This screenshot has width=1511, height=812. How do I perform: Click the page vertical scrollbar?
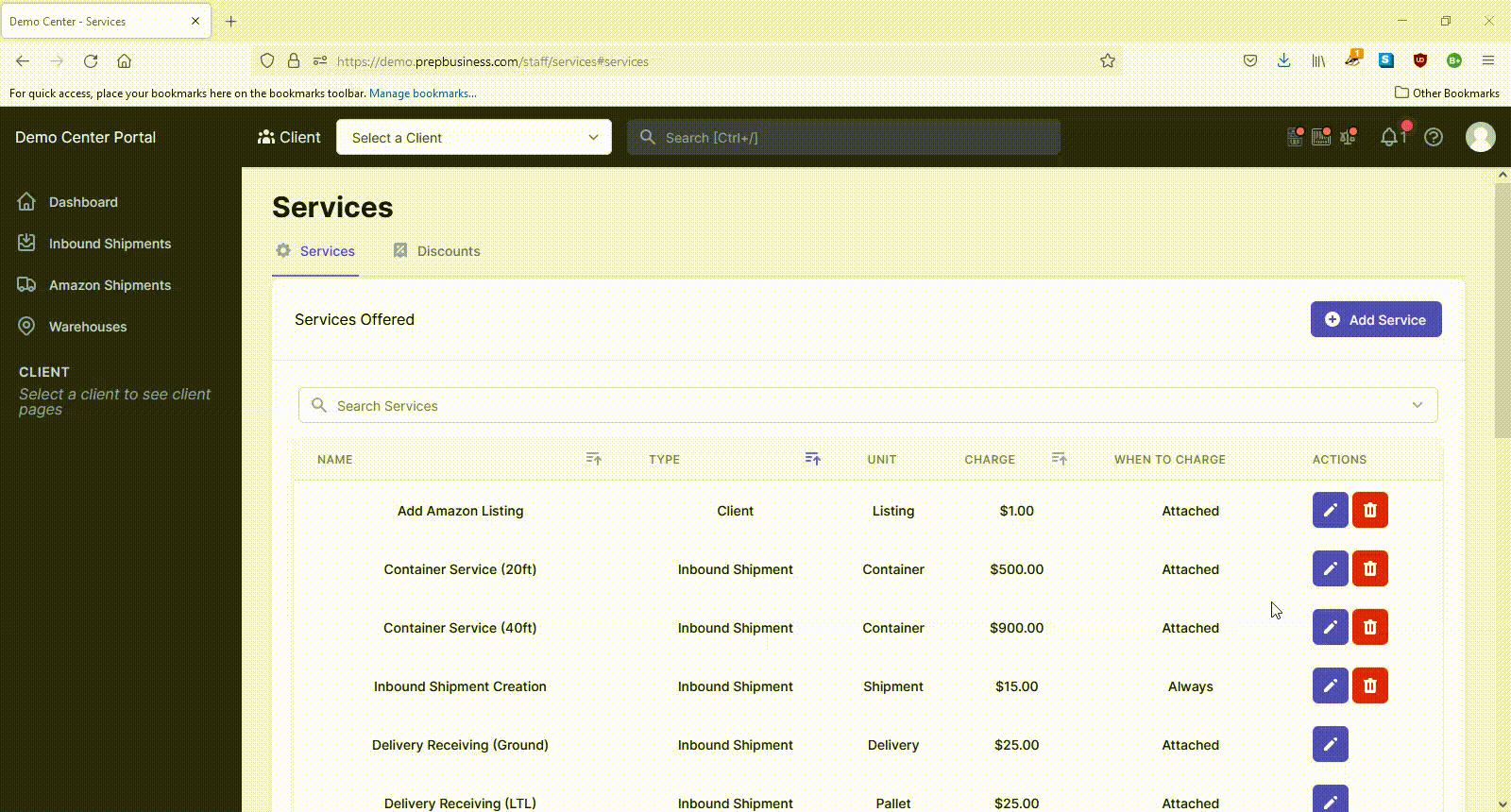[x=1503, y=312]
